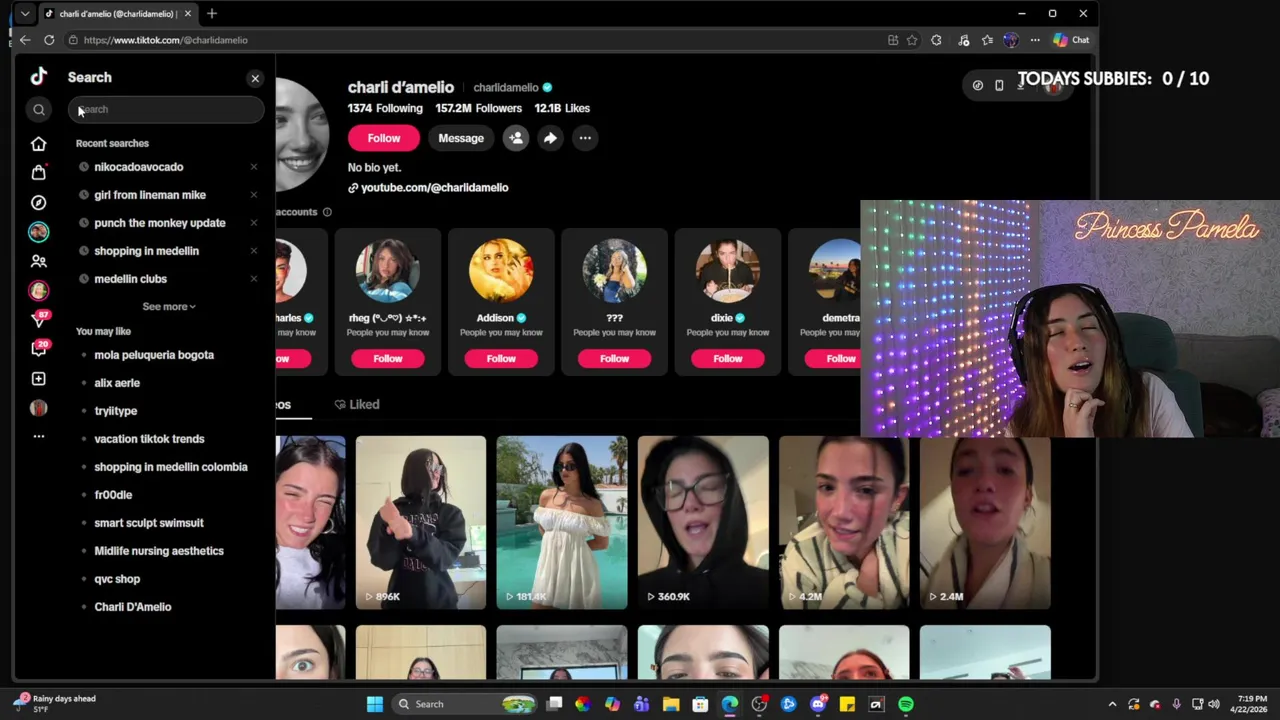Open the Explore compass icon
The image size is (1280, 720).
(38, 202)
